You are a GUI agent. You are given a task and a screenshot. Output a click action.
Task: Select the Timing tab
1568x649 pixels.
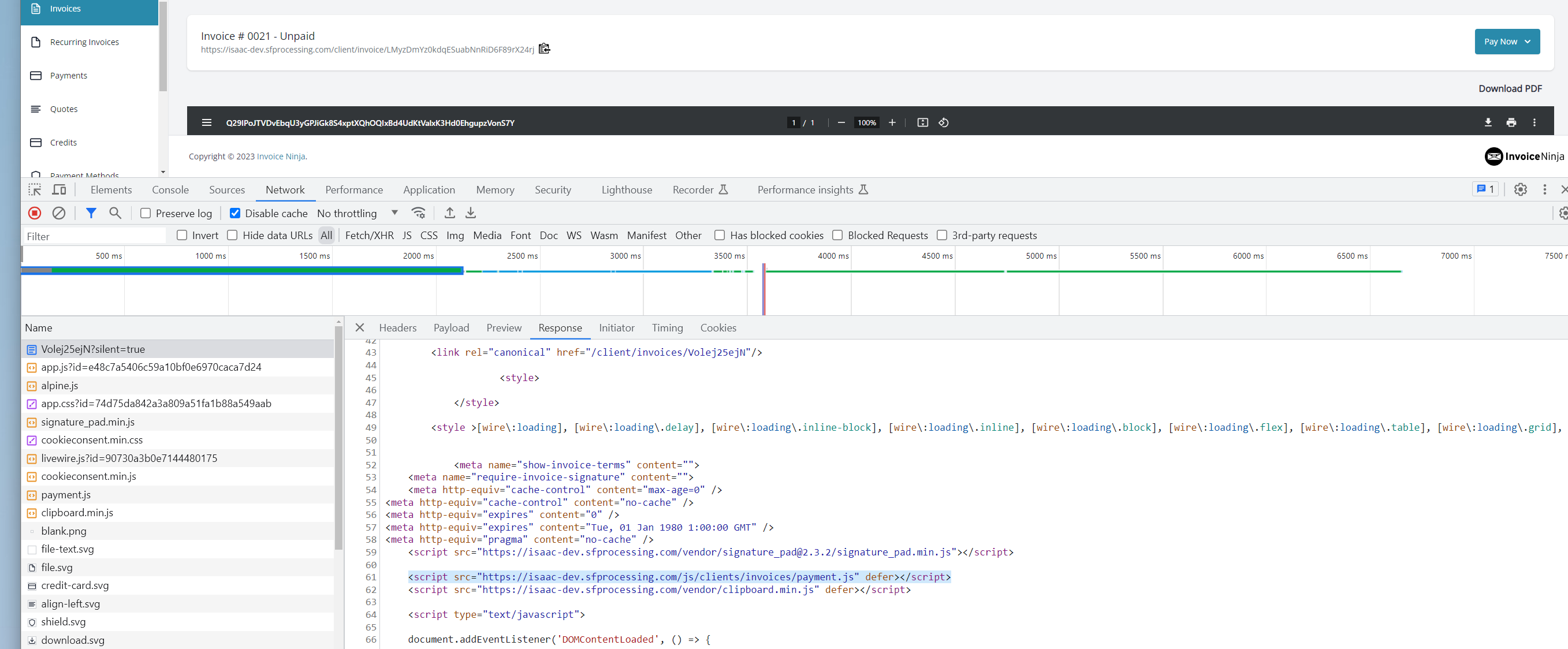coord(667,327)
